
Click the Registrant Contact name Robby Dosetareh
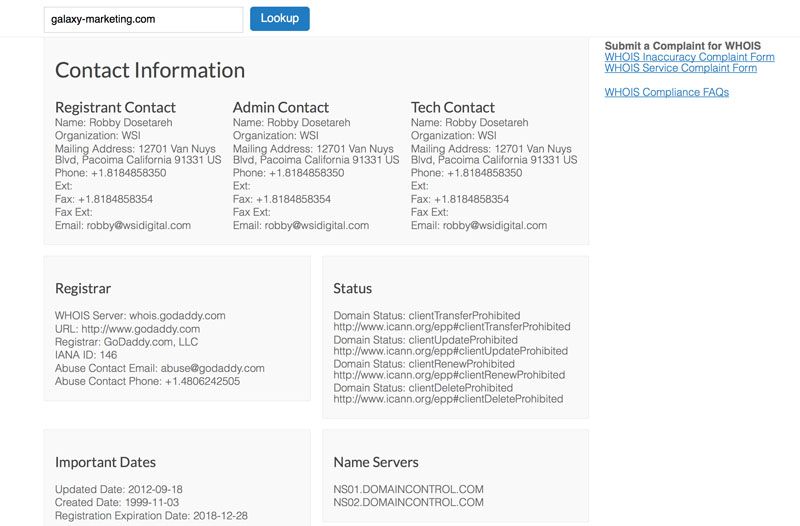pyautogui.click(x=131, y=123)
